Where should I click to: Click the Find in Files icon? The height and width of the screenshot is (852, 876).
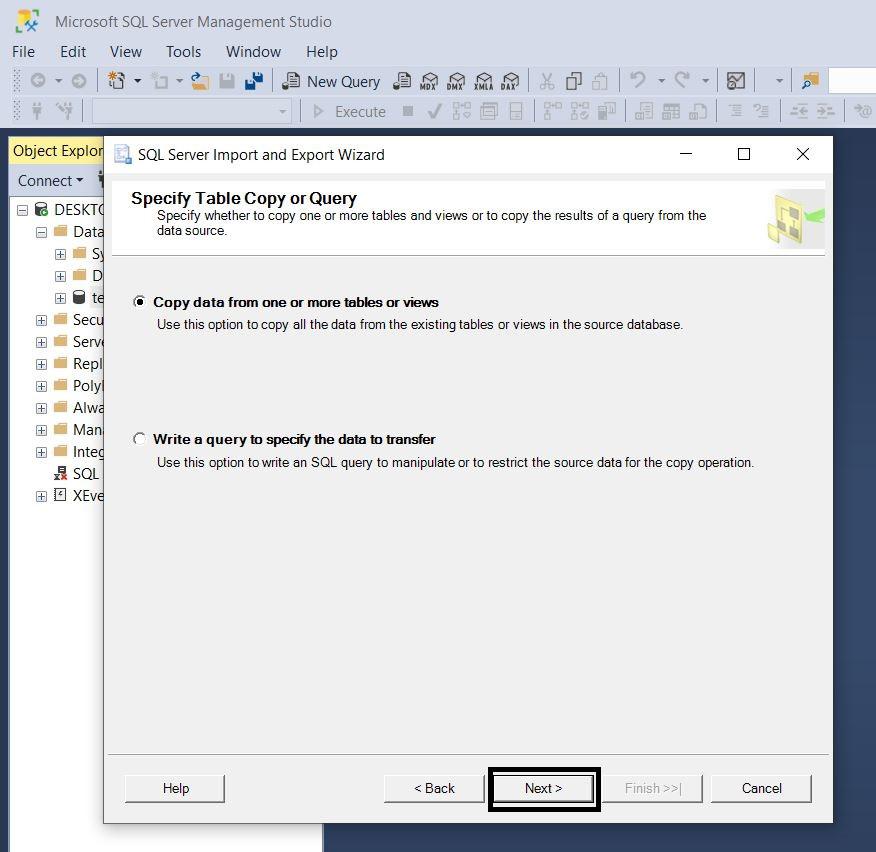(810, 82)
